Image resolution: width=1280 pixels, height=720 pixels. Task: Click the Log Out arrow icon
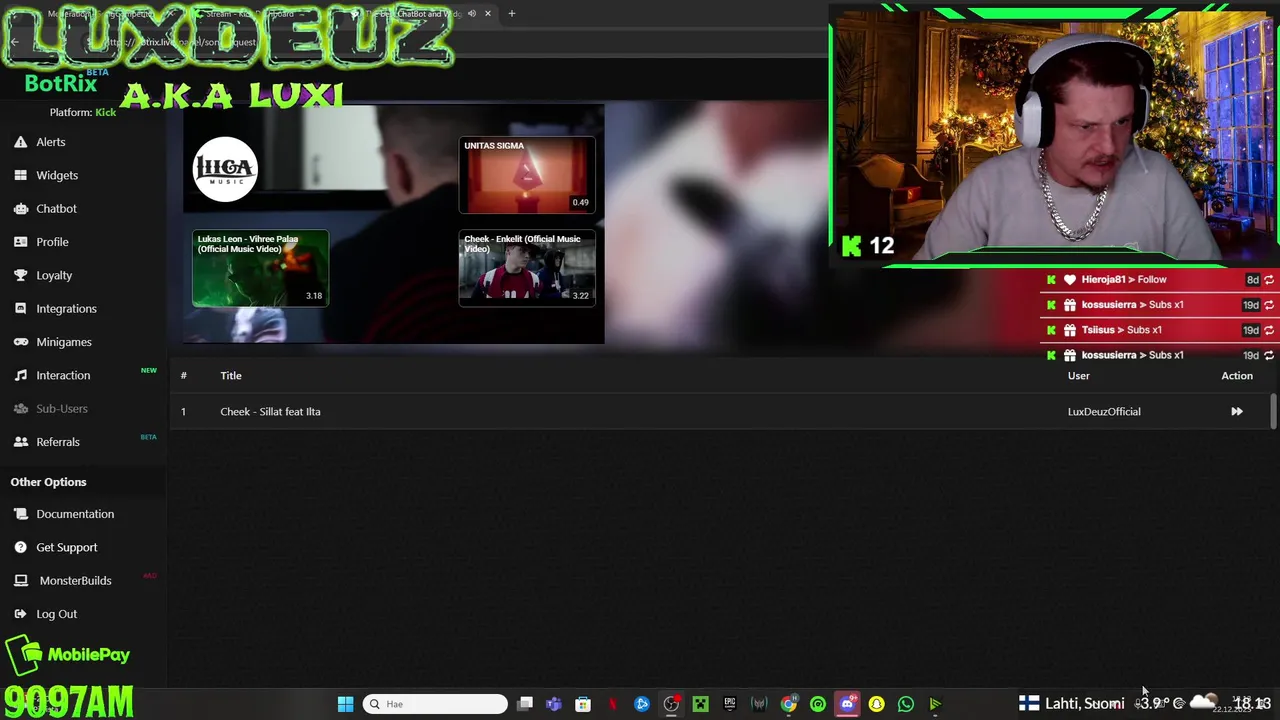pyautogui.click(x=20, y=614)
